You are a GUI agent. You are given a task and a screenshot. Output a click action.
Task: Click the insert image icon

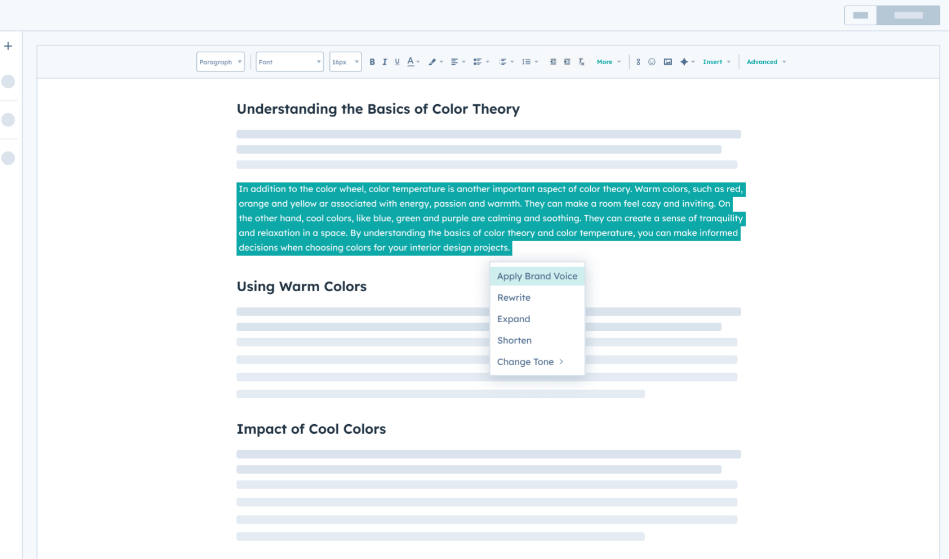pos(668,62)
